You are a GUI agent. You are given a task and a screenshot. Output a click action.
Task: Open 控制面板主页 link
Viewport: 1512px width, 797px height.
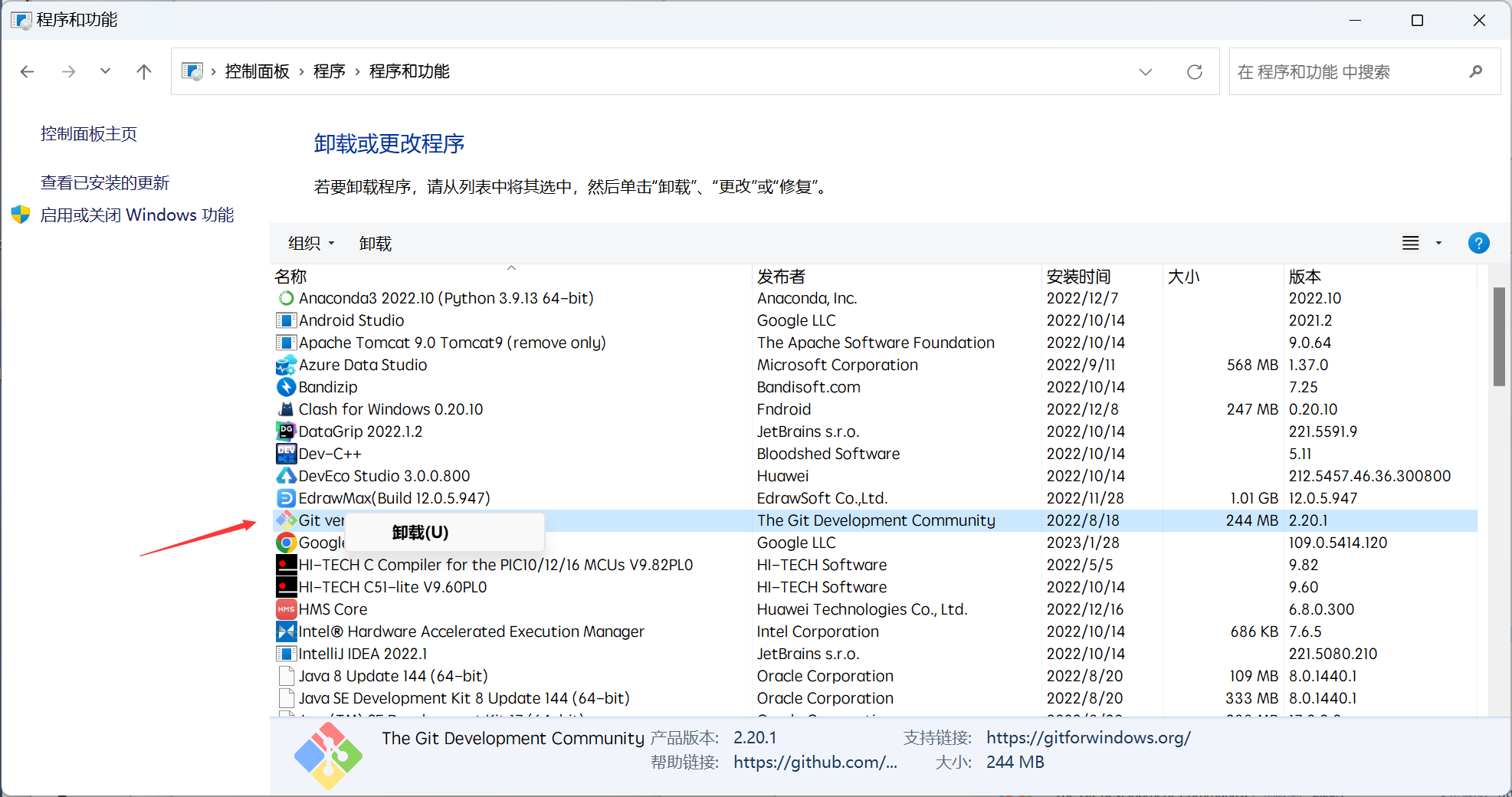tap(89, 134)
